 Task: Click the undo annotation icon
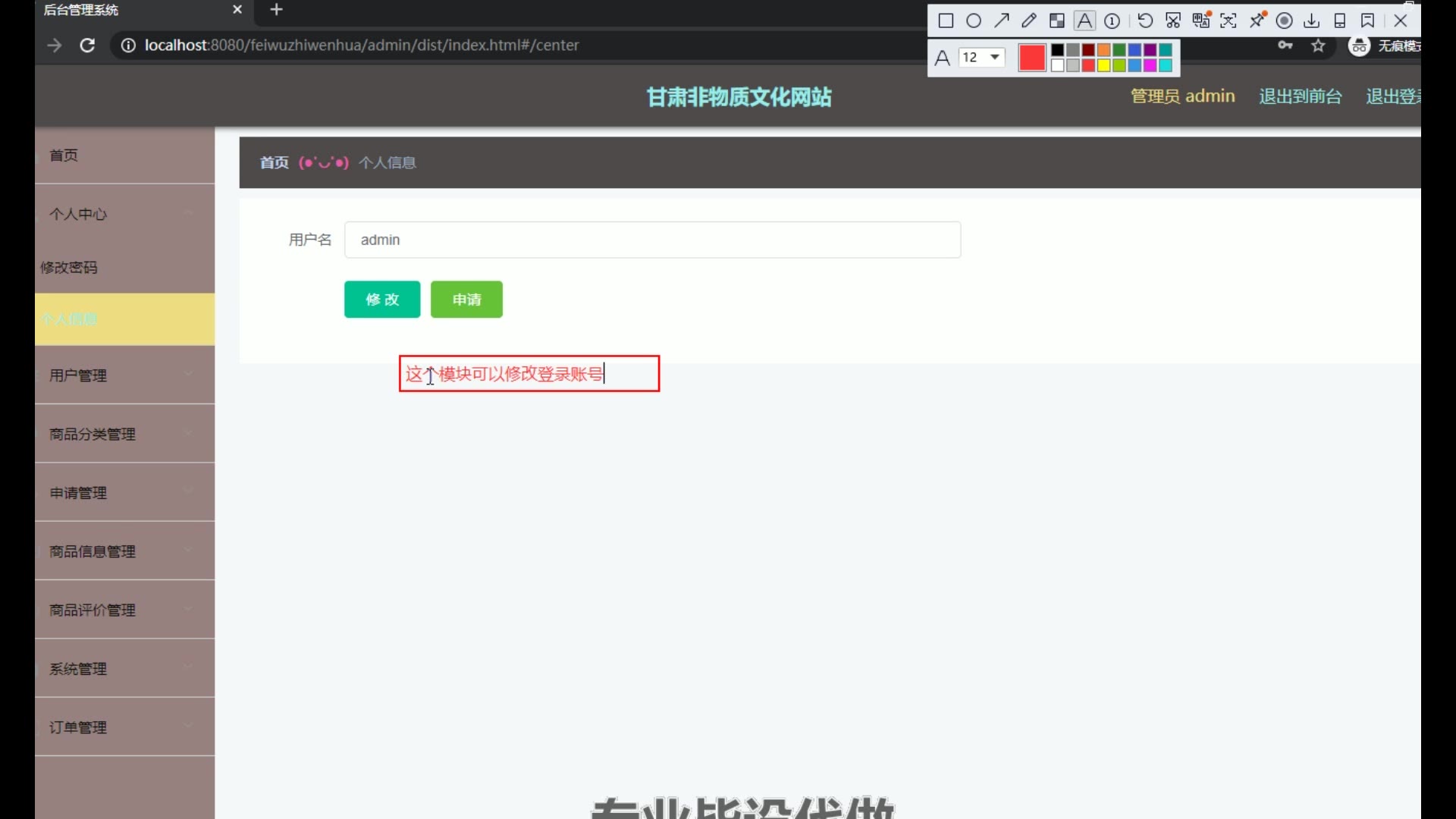point(1145,20)
